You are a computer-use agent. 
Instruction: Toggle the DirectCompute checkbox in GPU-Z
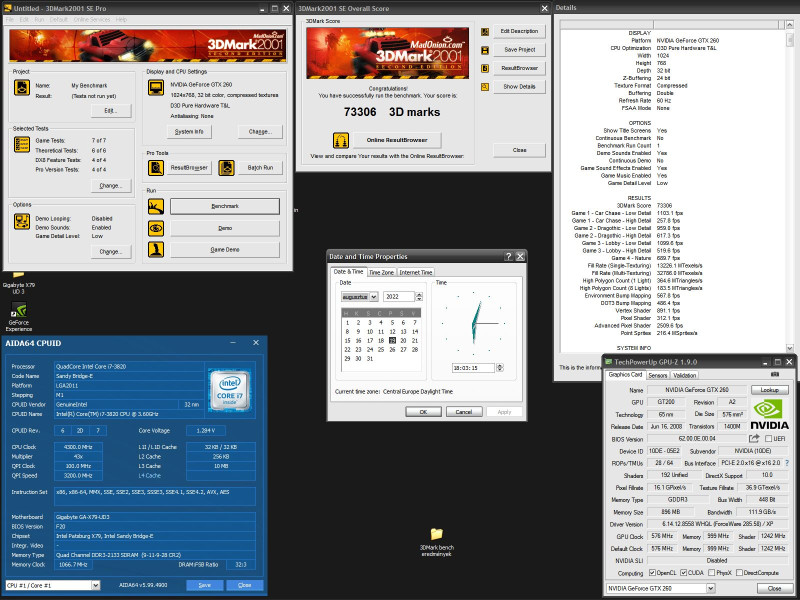click(739, 572)
